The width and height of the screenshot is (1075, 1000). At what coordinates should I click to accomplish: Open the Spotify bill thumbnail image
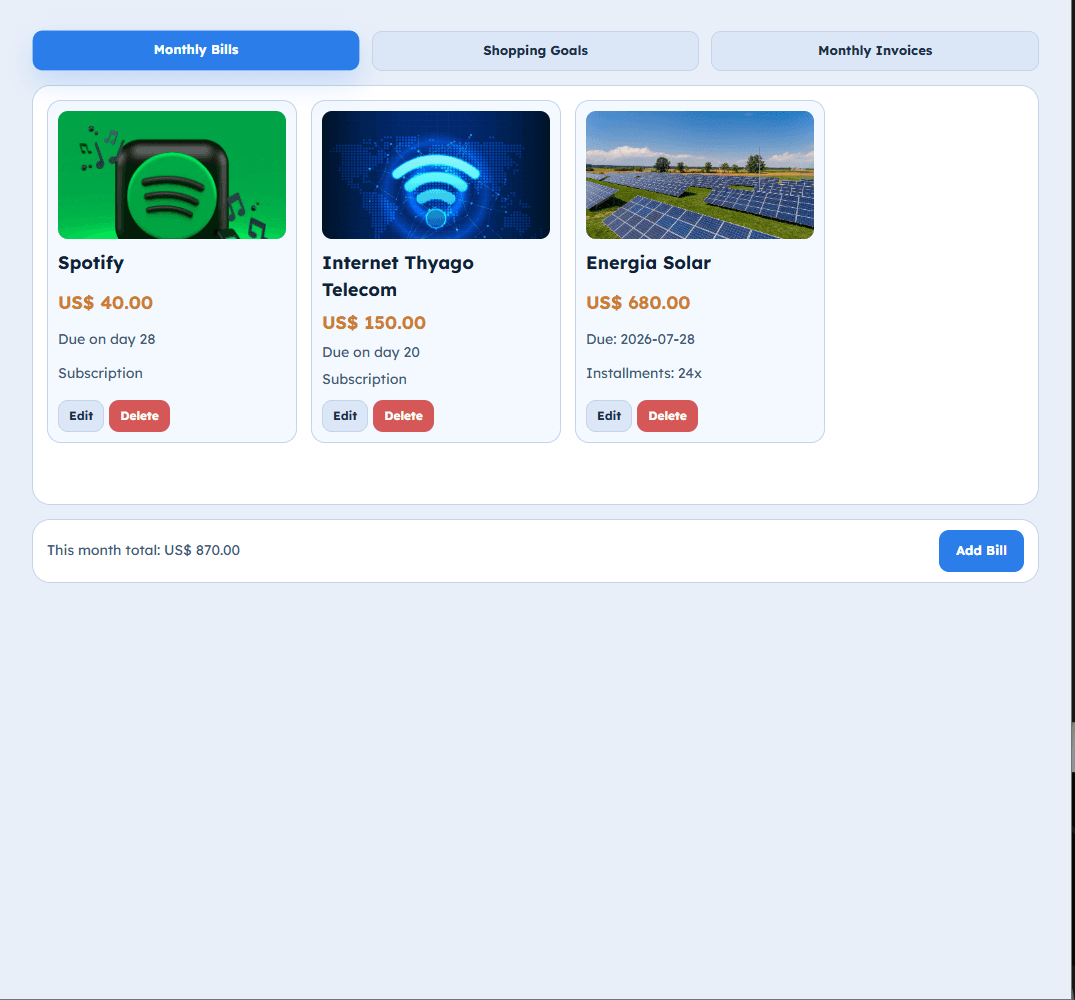(172, 175)
